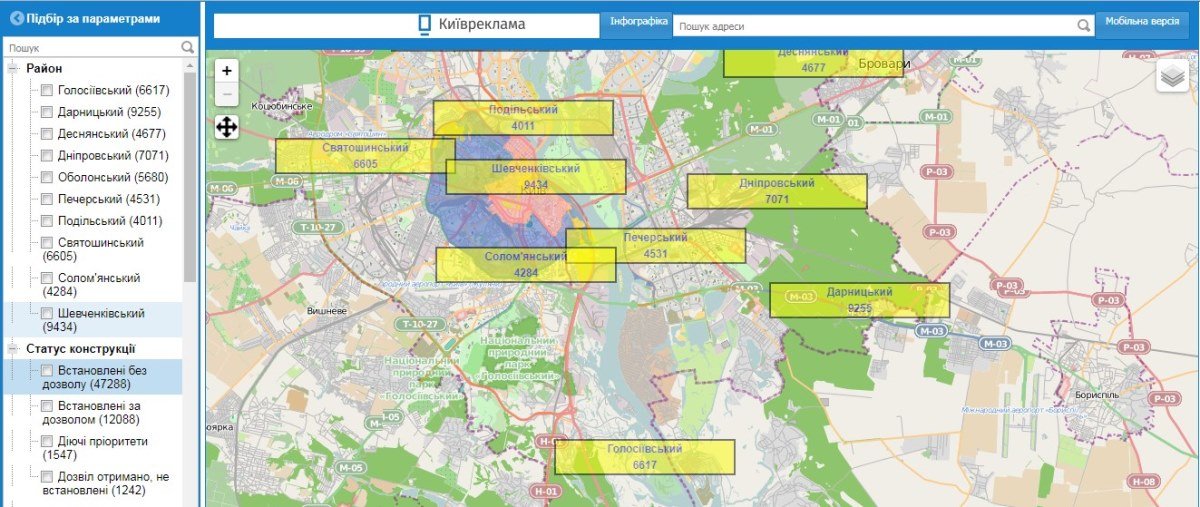Click the Святошинський 6605 map label
1200x507 pixels.
tap(365, 155)
